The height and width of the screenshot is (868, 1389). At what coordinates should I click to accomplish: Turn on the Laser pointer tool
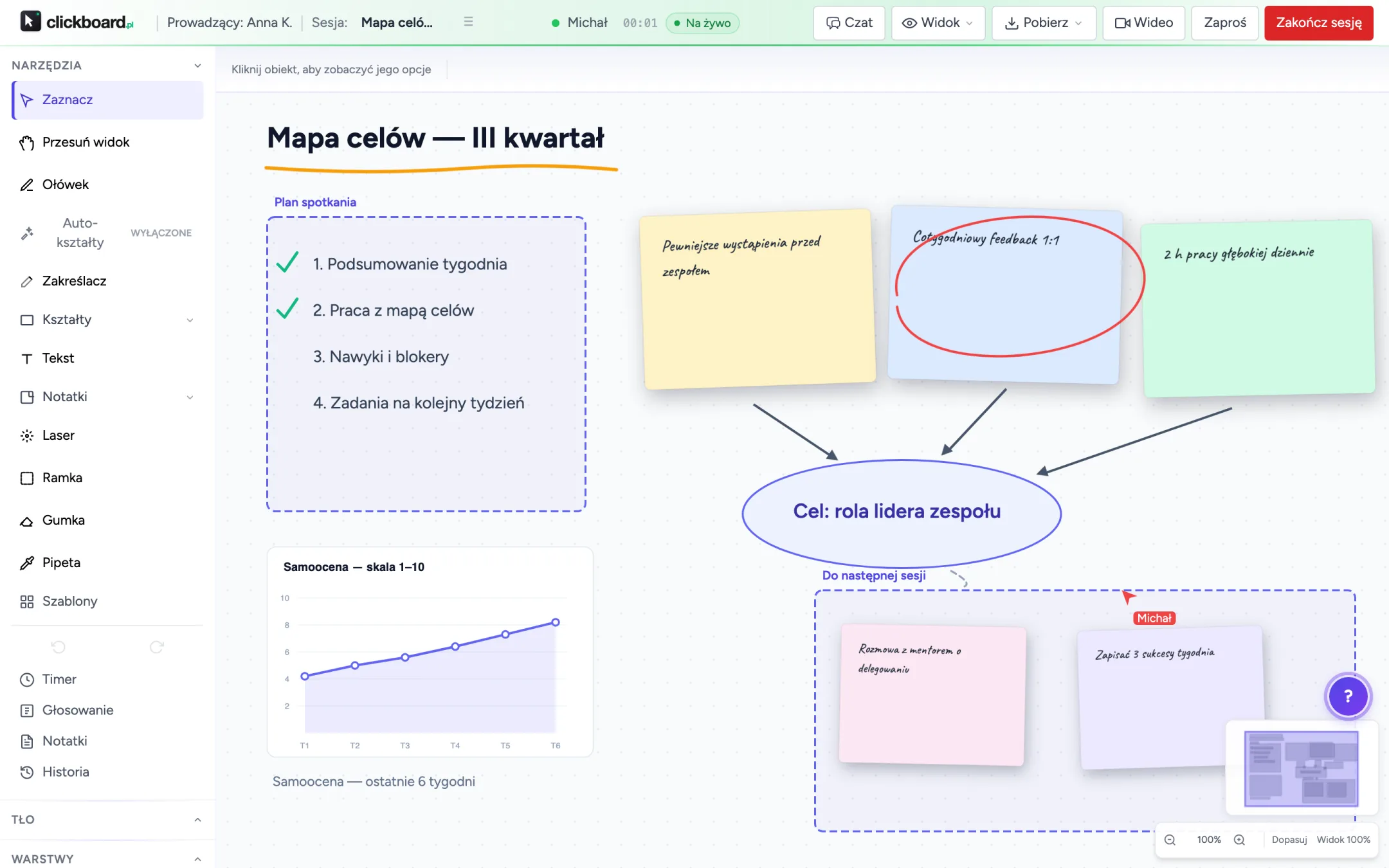pyautogui.click(x=107, y=435)
